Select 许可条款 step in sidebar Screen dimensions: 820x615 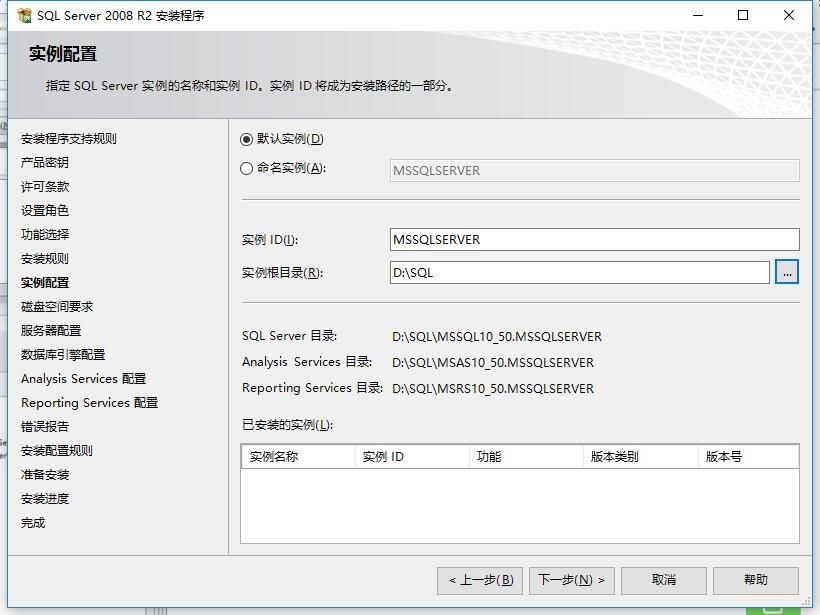coord(44,187)
